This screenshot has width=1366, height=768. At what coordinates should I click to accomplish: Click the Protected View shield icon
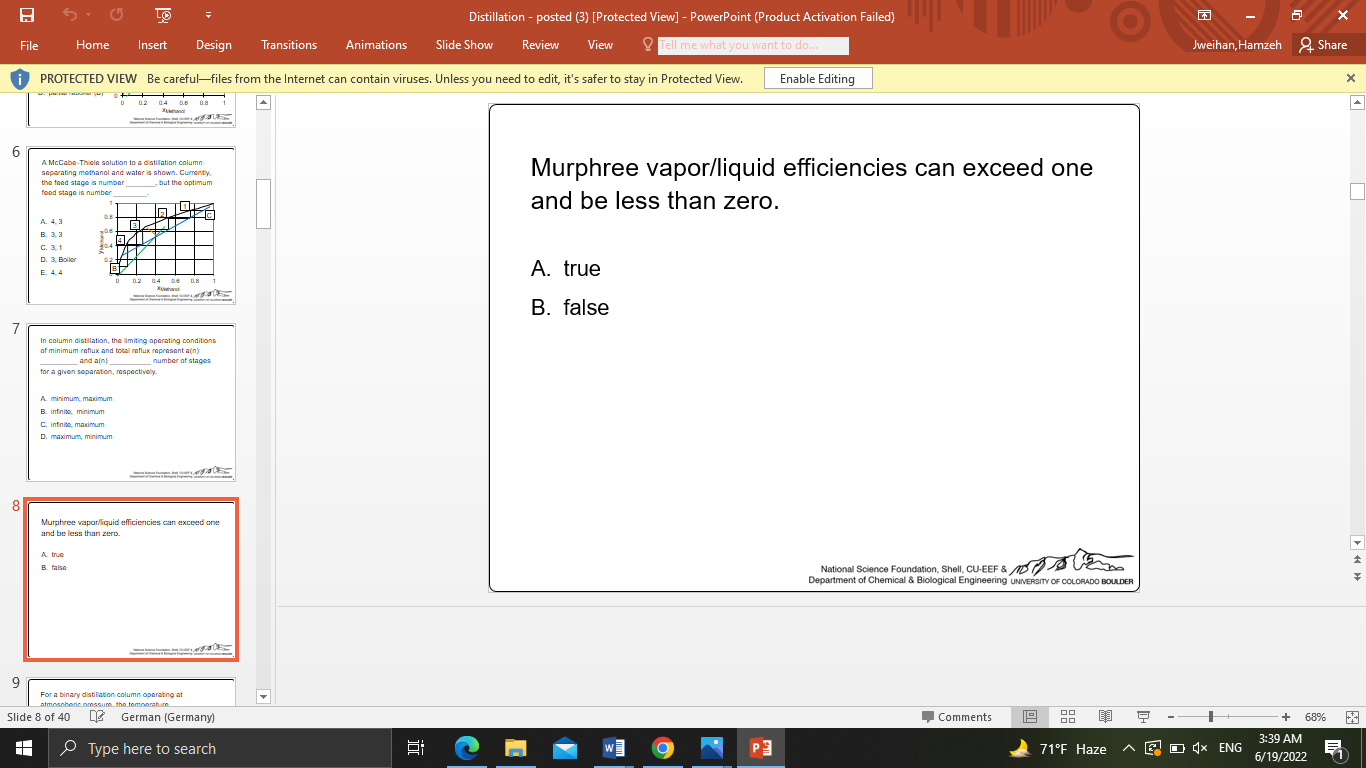click(19, 78)
